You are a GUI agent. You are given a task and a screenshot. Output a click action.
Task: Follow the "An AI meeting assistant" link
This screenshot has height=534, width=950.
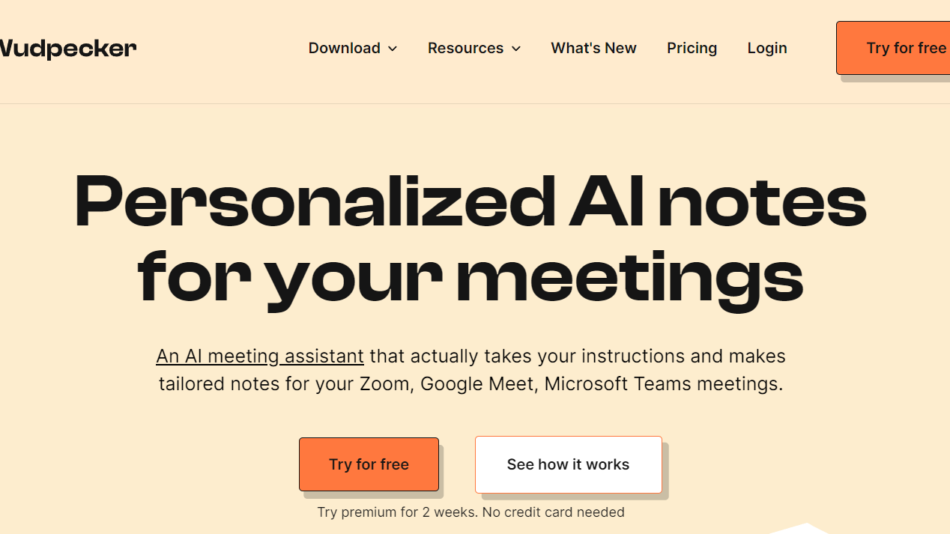coord(260,356)
